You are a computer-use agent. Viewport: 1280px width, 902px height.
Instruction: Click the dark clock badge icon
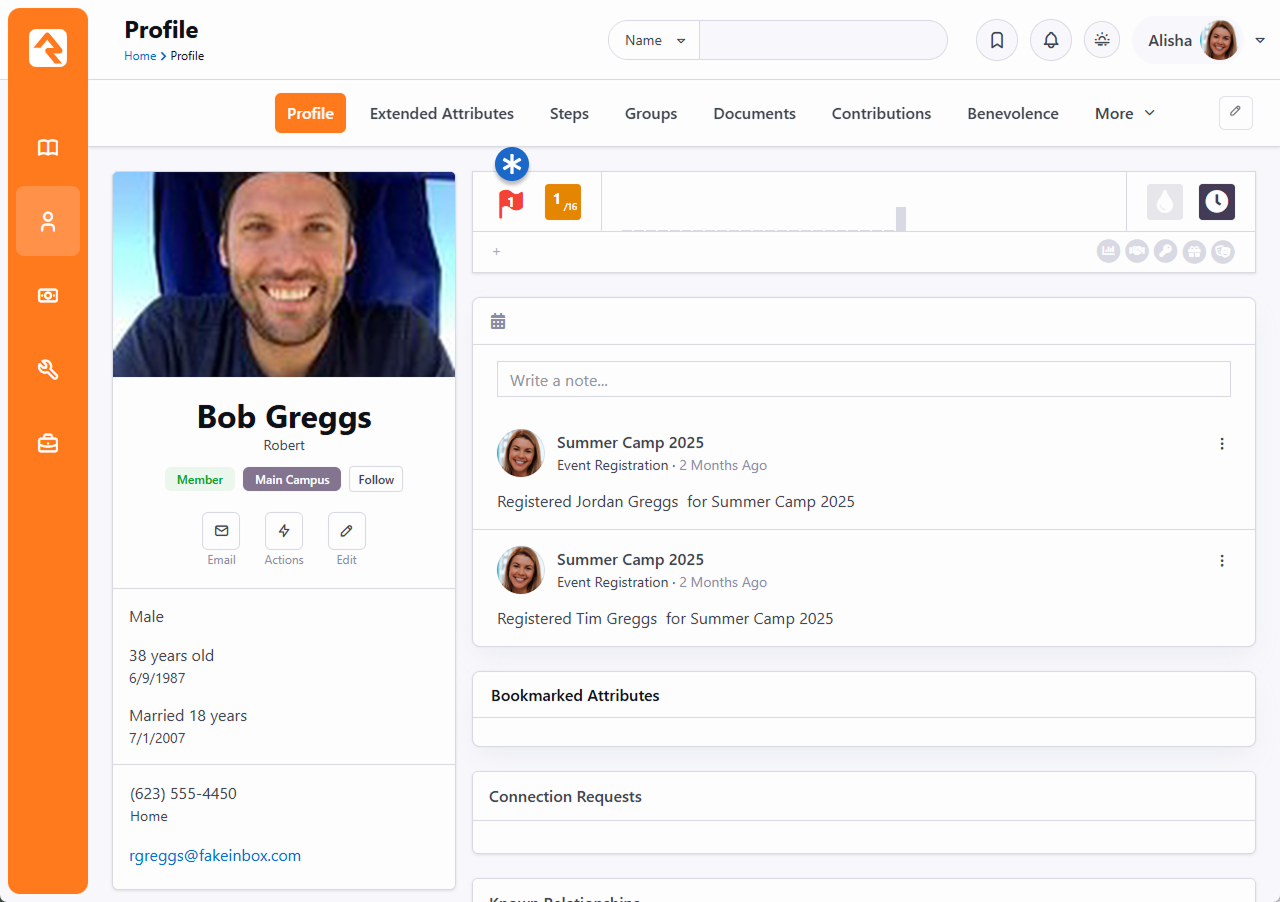pos(1216,202)
